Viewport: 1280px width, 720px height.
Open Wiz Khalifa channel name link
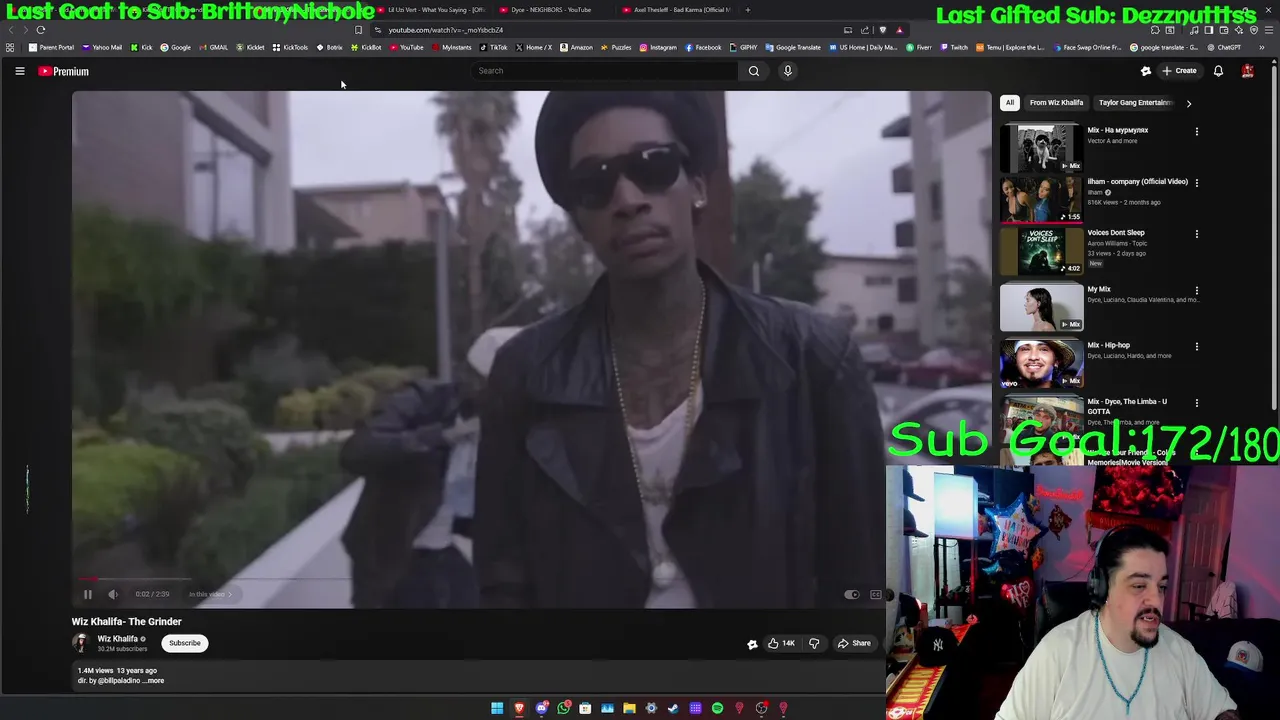(118, 639)
